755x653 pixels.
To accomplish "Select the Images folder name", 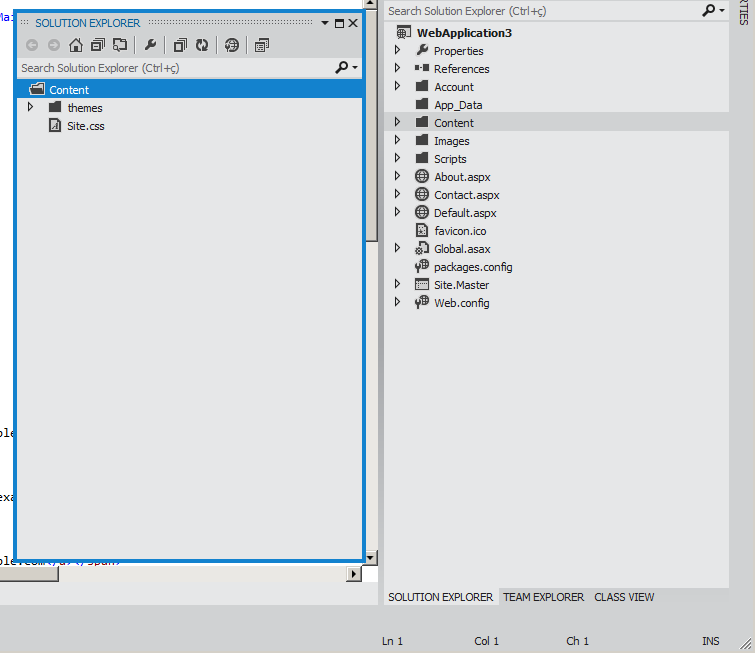I will coord(452,141).
